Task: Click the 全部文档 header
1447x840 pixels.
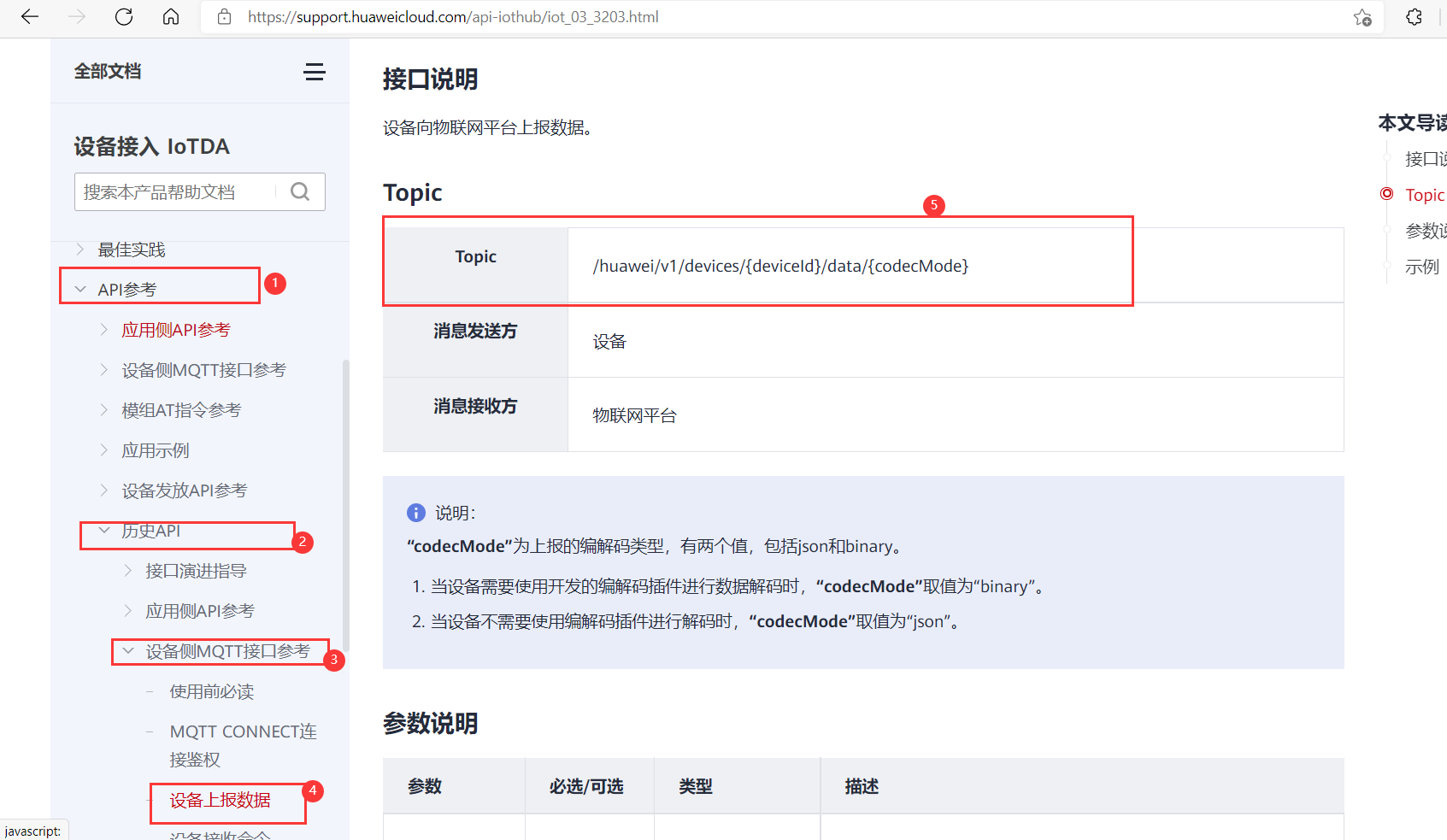Action: tap(108, 72)
